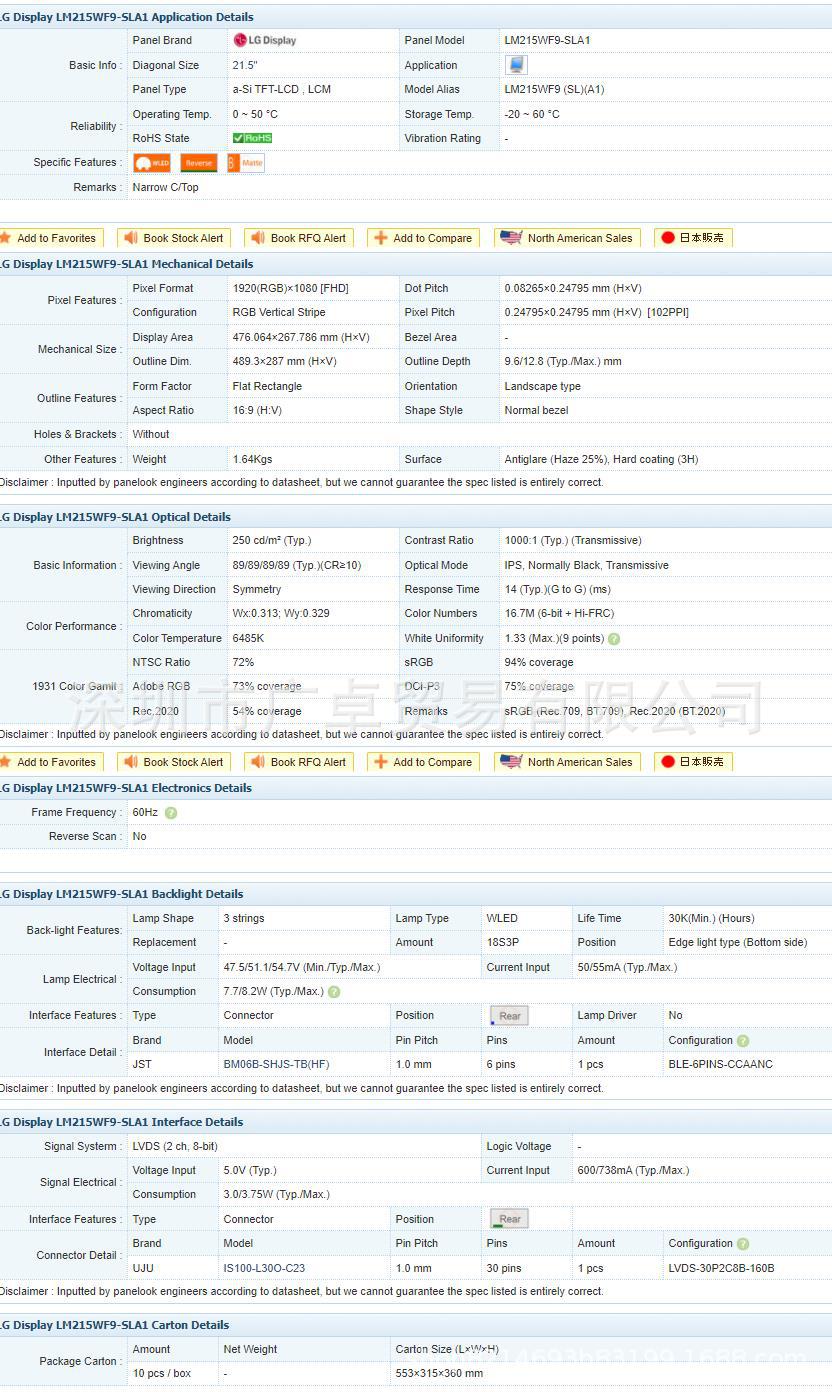Click sRGB 94% coverage value

pyautogui.click(x=539, y=662)
